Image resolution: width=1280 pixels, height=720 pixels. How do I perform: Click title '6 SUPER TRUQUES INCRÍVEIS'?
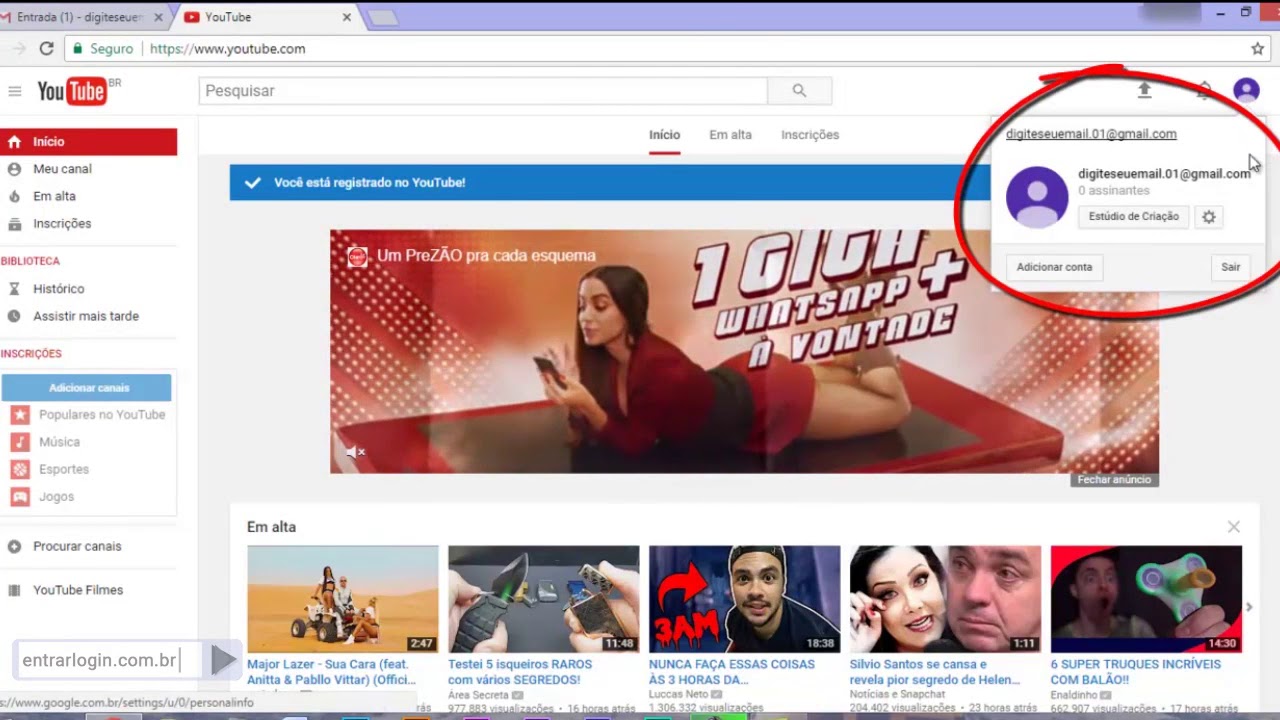coord(1135,672)
